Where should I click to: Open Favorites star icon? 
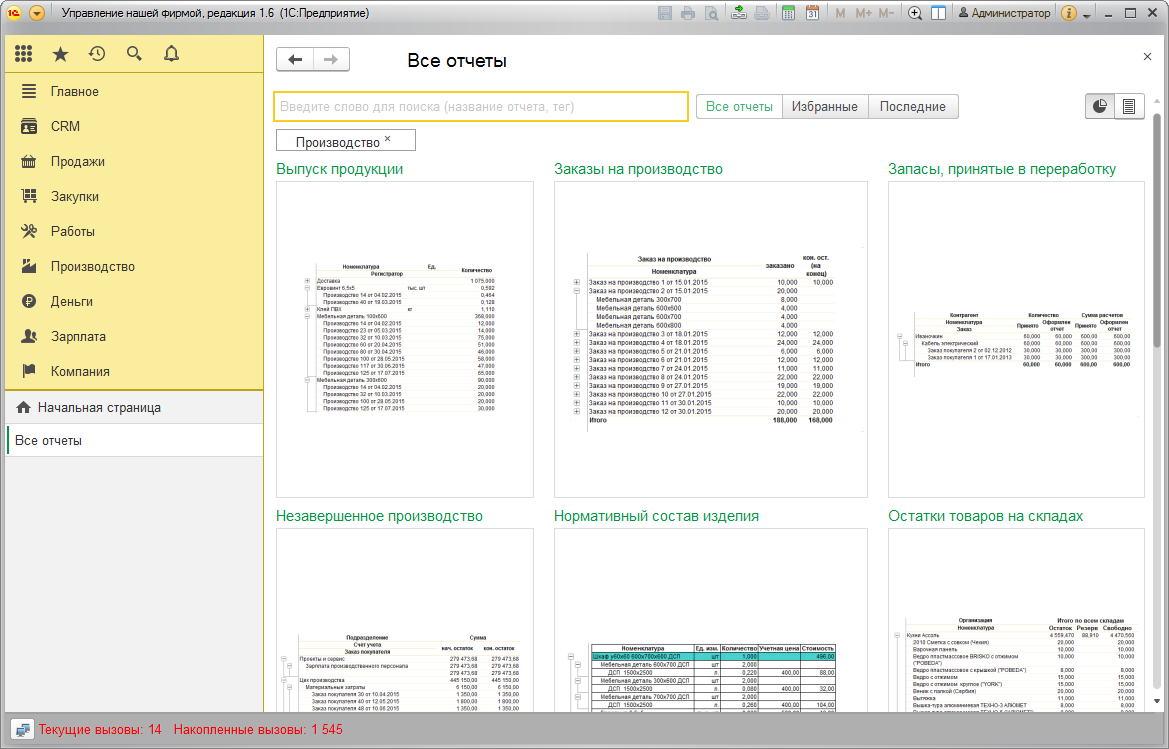click(x=60, y=54)
